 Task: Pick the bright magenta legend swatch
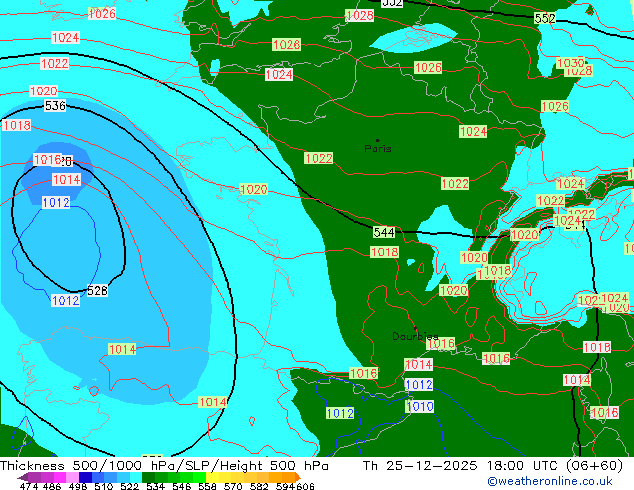(60, 477)
